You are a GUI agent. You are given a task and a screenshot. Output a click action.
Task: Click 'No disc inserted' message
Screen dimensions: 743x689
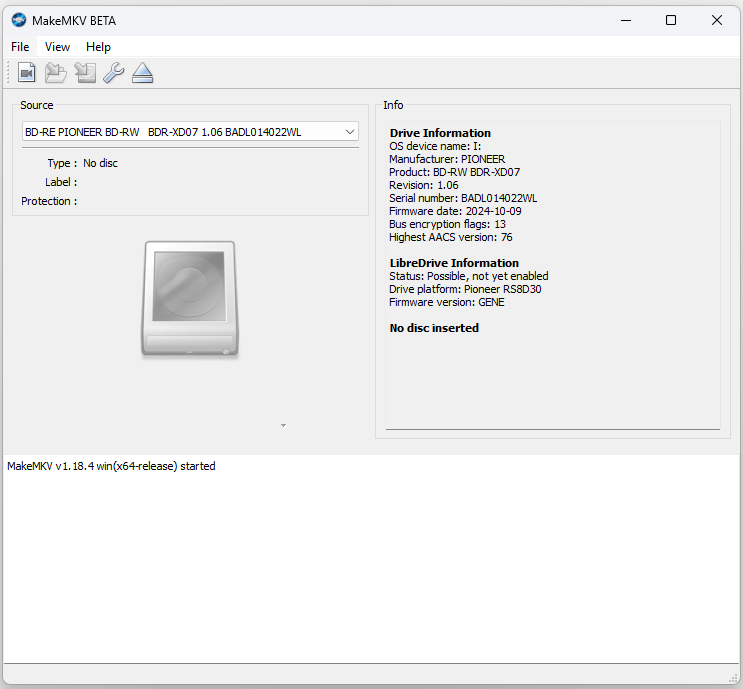(x=434, y=328)
